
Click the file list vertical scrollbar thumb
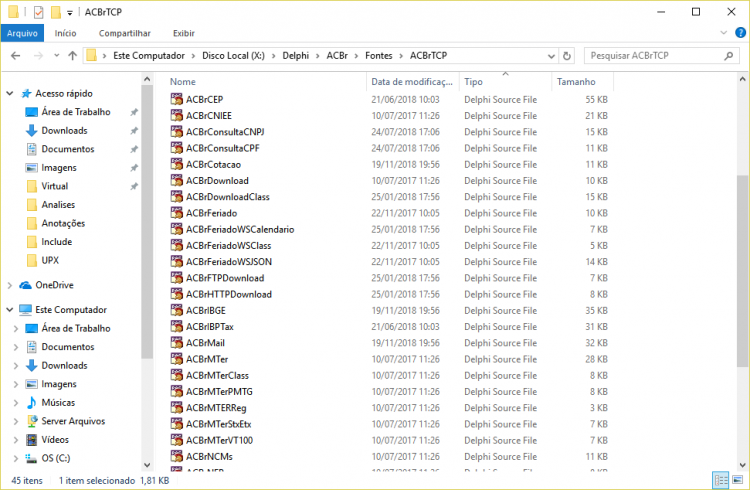coord(742,270)
